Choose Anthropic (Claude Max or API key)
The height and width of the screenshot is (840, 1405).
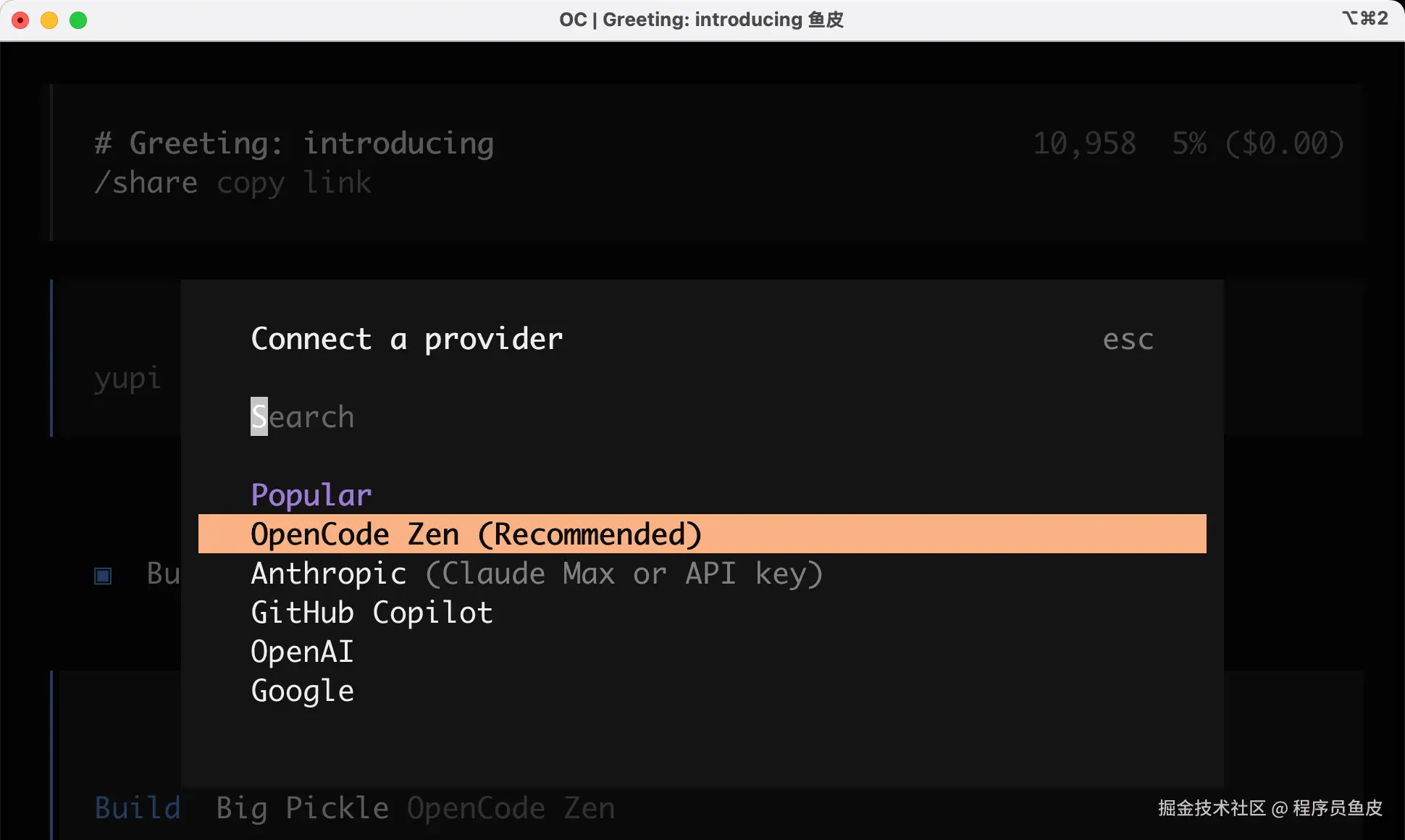pyautogui.click(x=536, y=574)
